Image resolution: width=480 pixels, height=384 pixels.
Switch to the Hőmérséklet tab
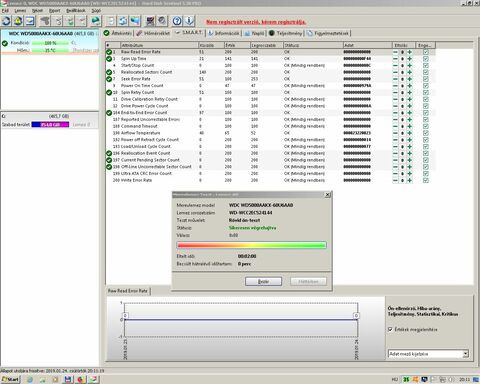[x=153, y=33]
